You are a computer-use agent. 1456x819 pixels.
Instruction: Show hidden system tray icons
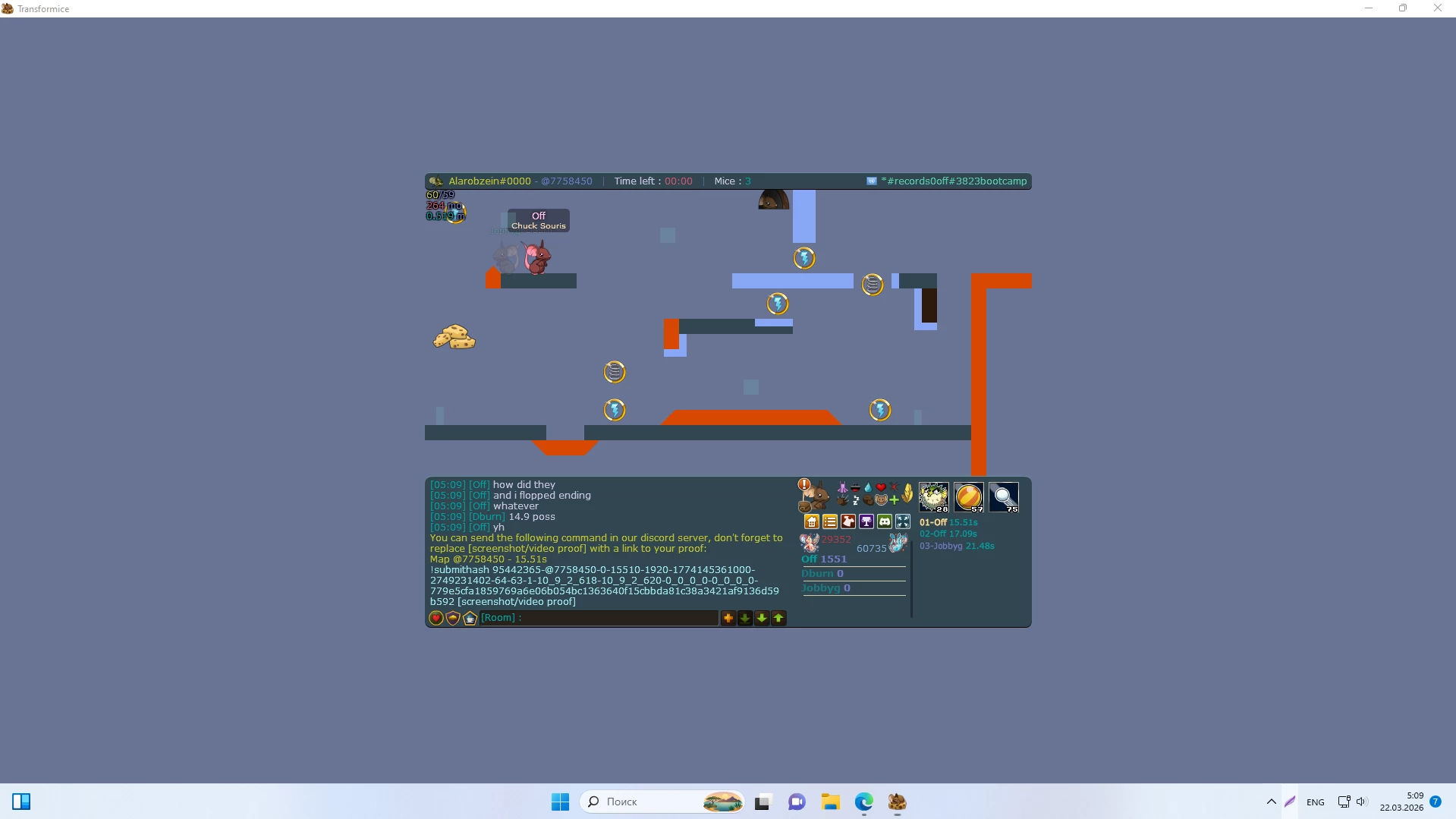(x=1272, y=802)
